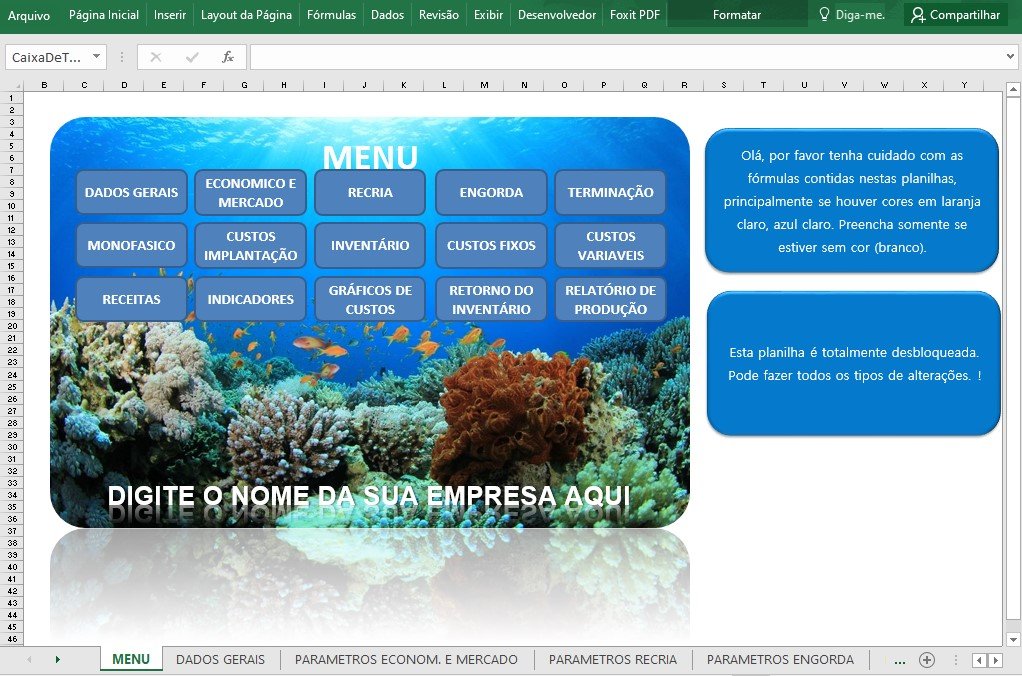Add a new sheet with plus icon

(x=926, y=660)
